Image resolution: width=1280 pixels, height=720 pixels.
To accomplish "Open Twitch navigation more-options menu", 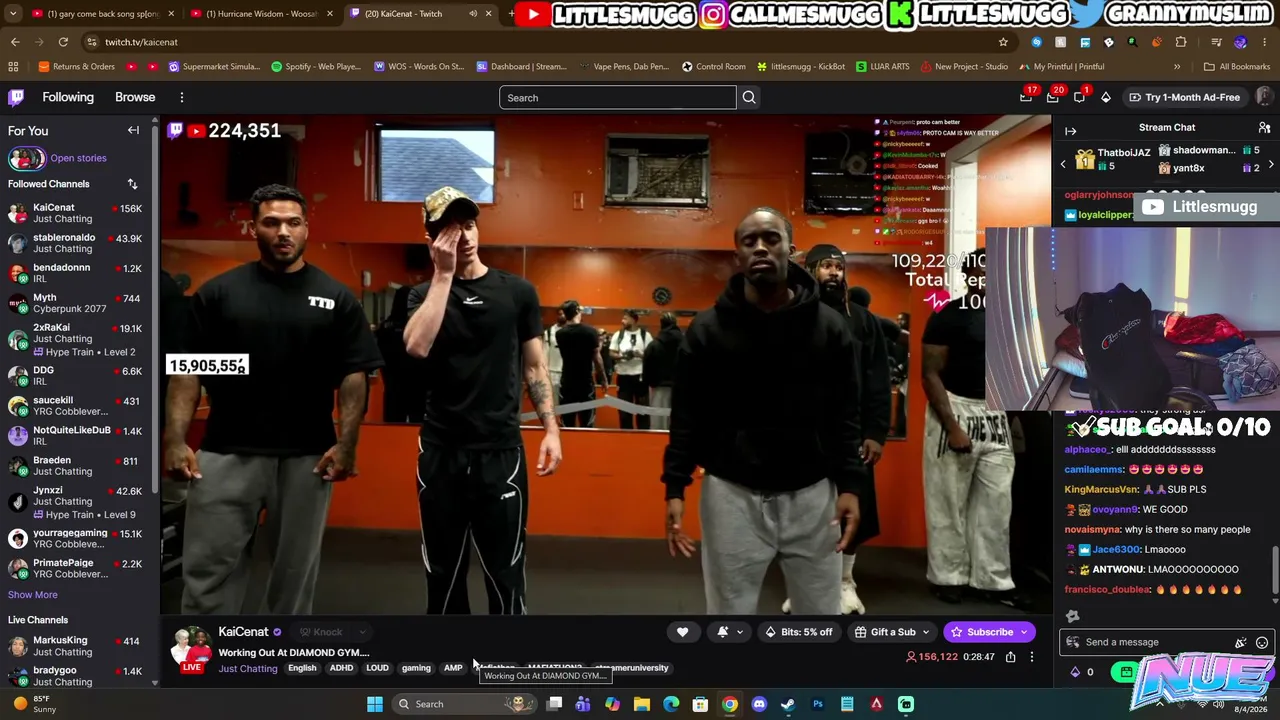I will (x=182, y=97).
